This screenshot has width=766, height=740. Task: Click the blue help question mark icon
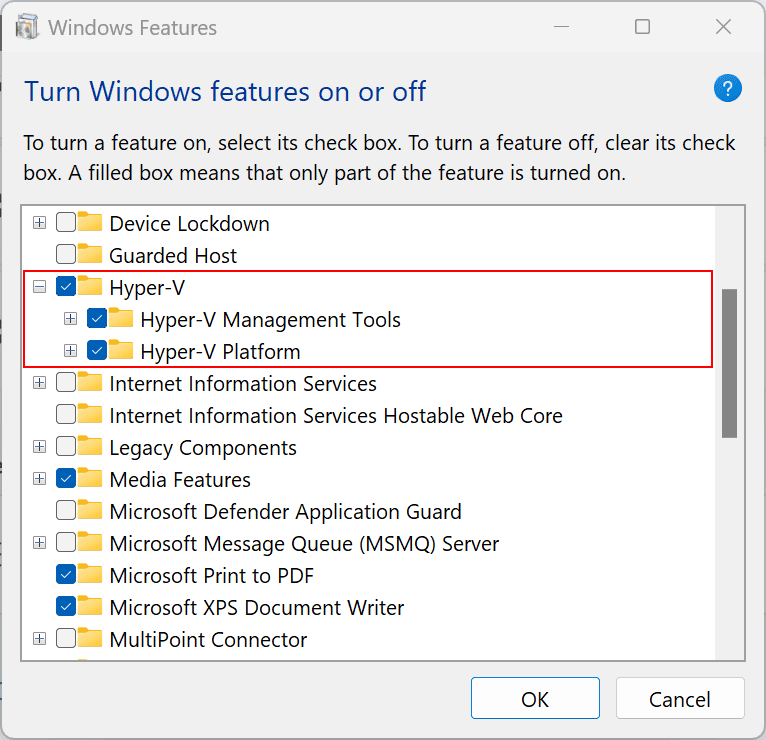[x=727, y=88]
